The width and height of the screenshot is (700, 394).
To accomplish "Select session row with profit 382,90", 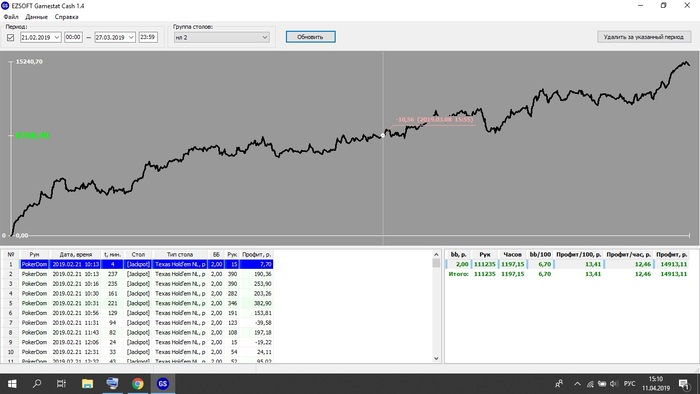I will (138, 303).
